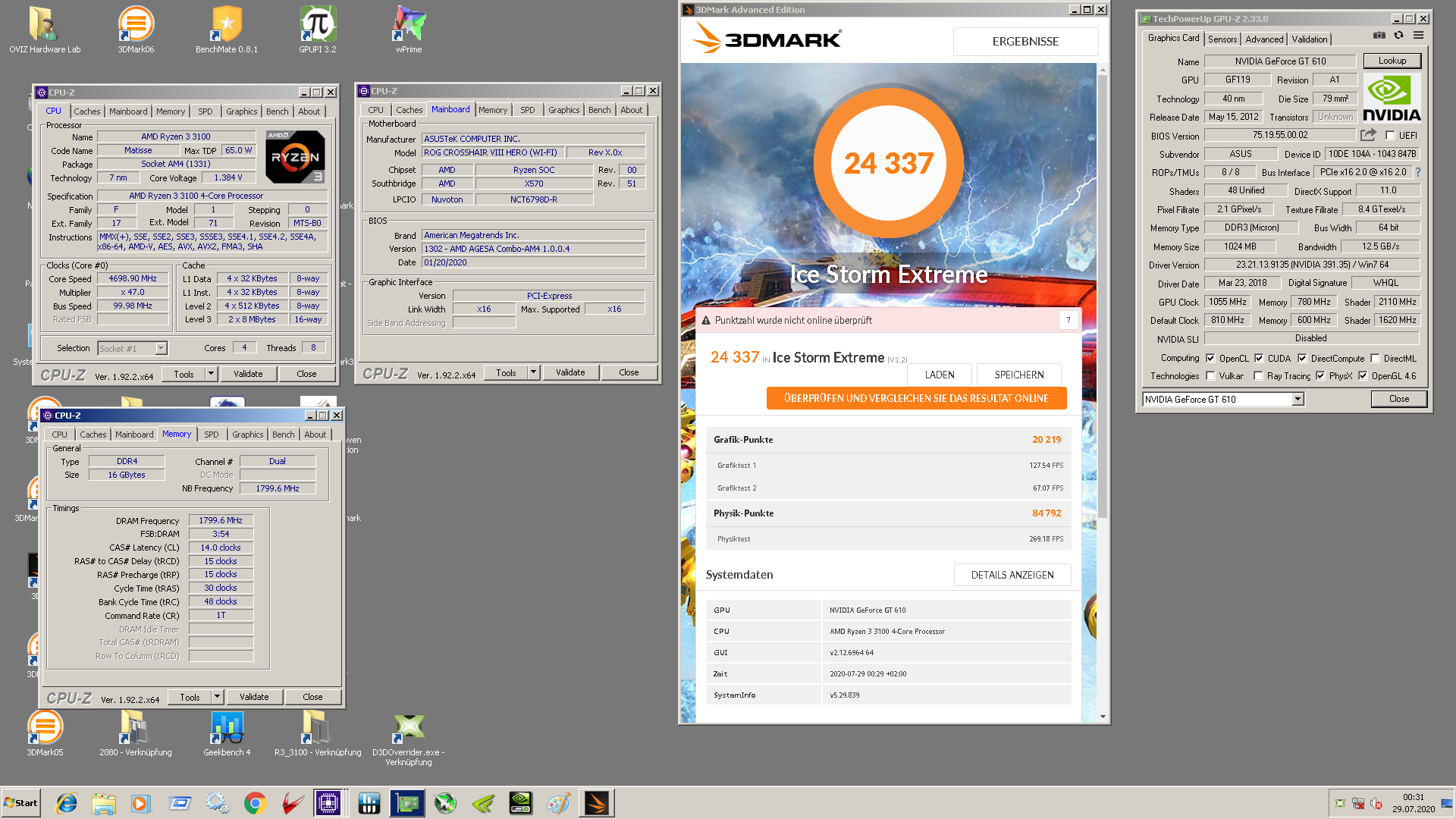Click the GPU-Z refresh icon
The image size is (1456, 819).
pos(1398,36)
